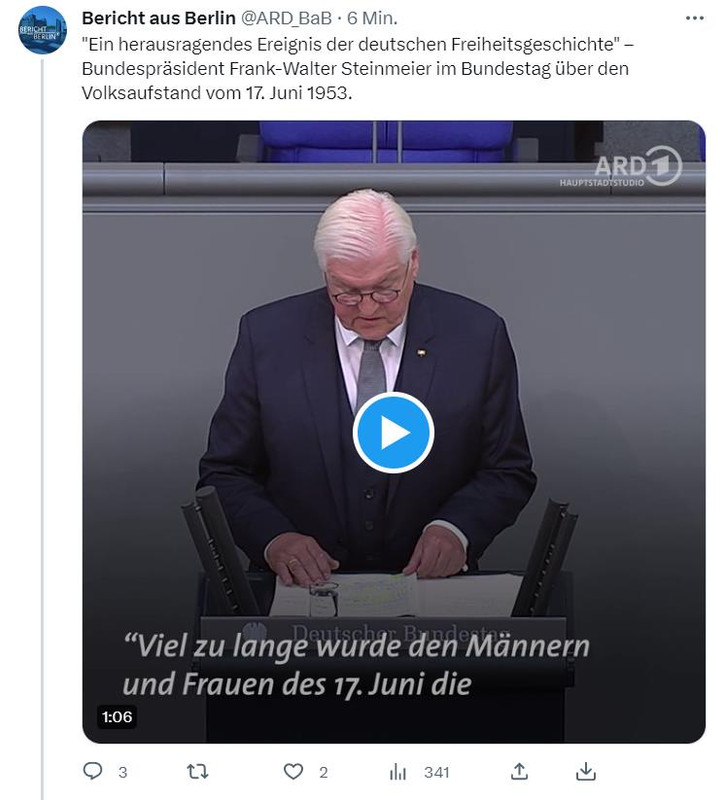Click the video subtitle caption text
Screen dimensions: 723x800
[x=356, y=665]
